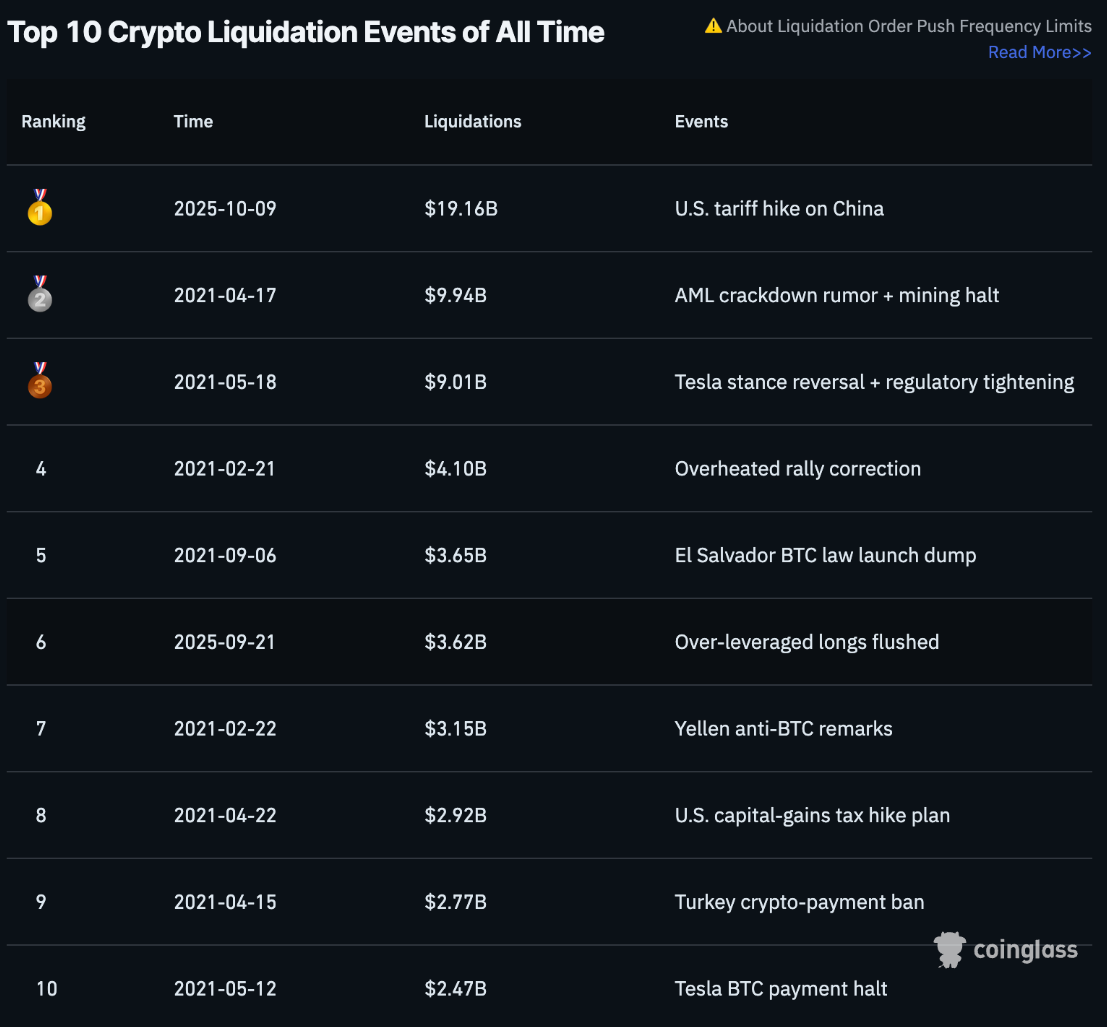The image size is (1108, 1028).
Task: Select the 2025-10-09 date cell
Action: click(x=225, y=209)
